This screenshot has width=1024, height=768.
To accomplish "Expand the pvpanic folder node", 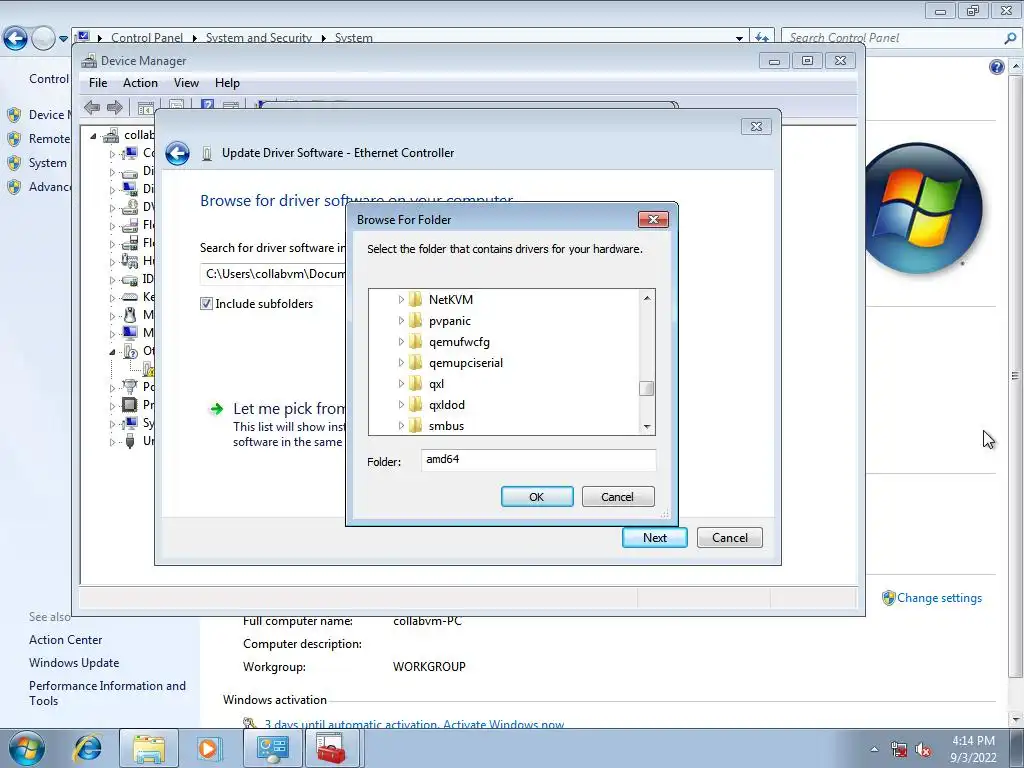I will tap(401, 321).
